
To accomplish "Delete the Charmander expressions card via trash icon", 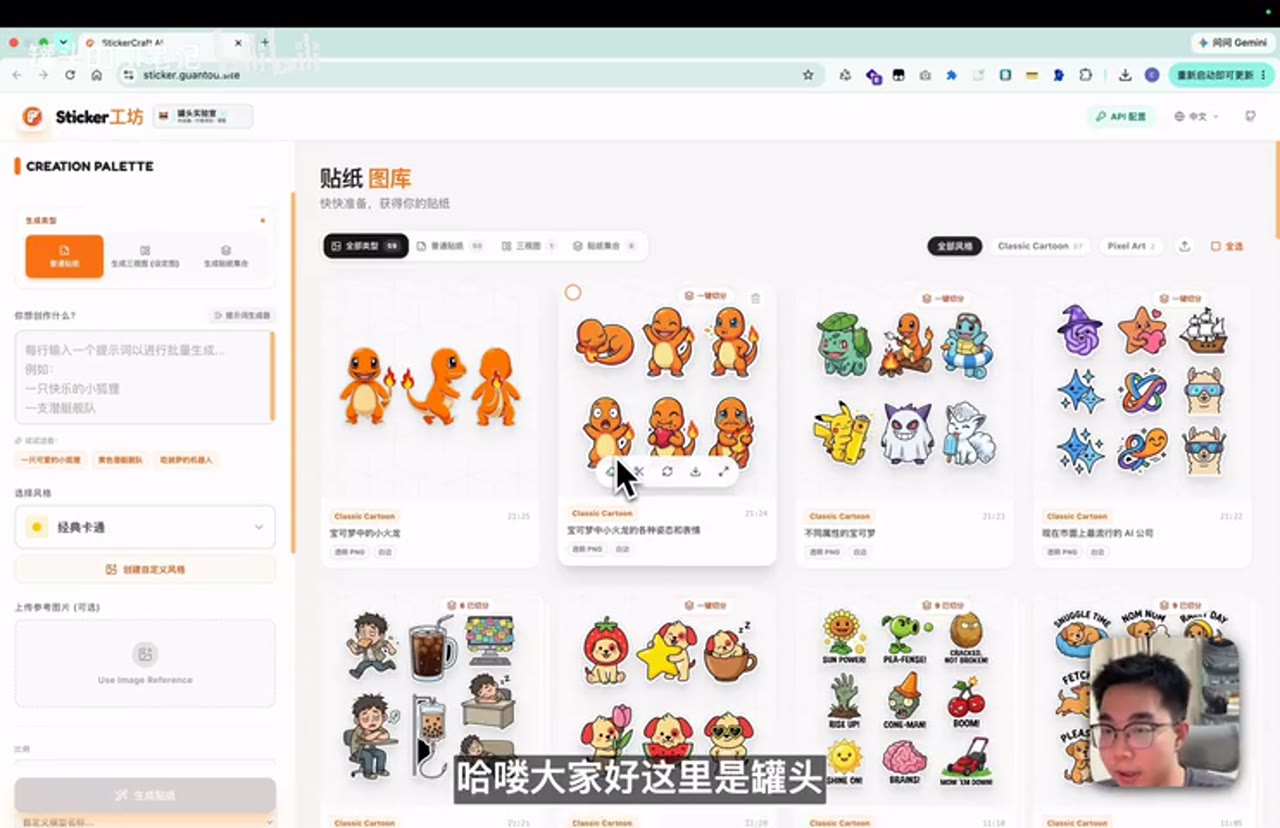I will (756, 298).
